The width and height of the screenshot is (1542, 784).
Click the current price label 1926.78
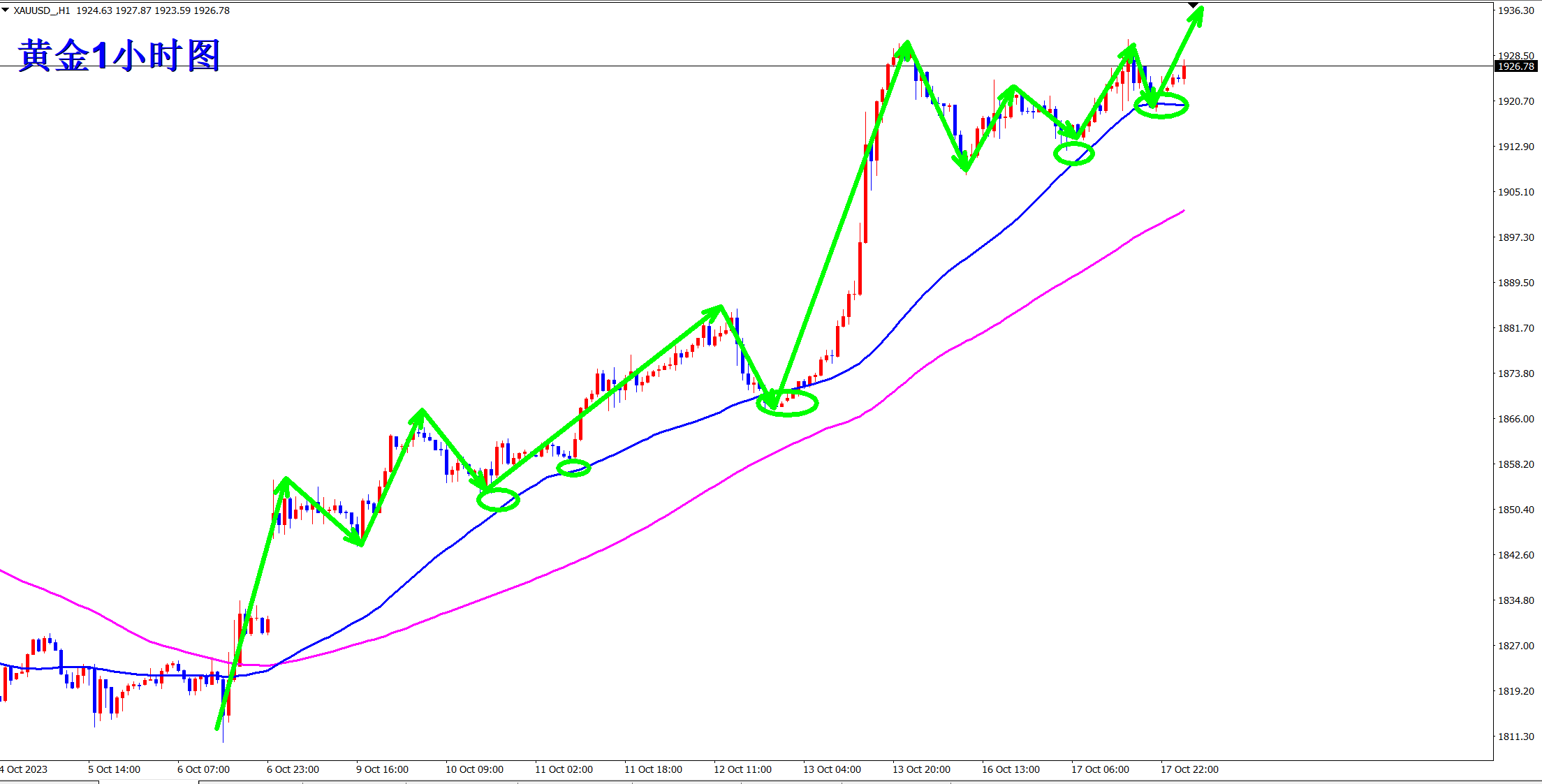(1515, 66)
